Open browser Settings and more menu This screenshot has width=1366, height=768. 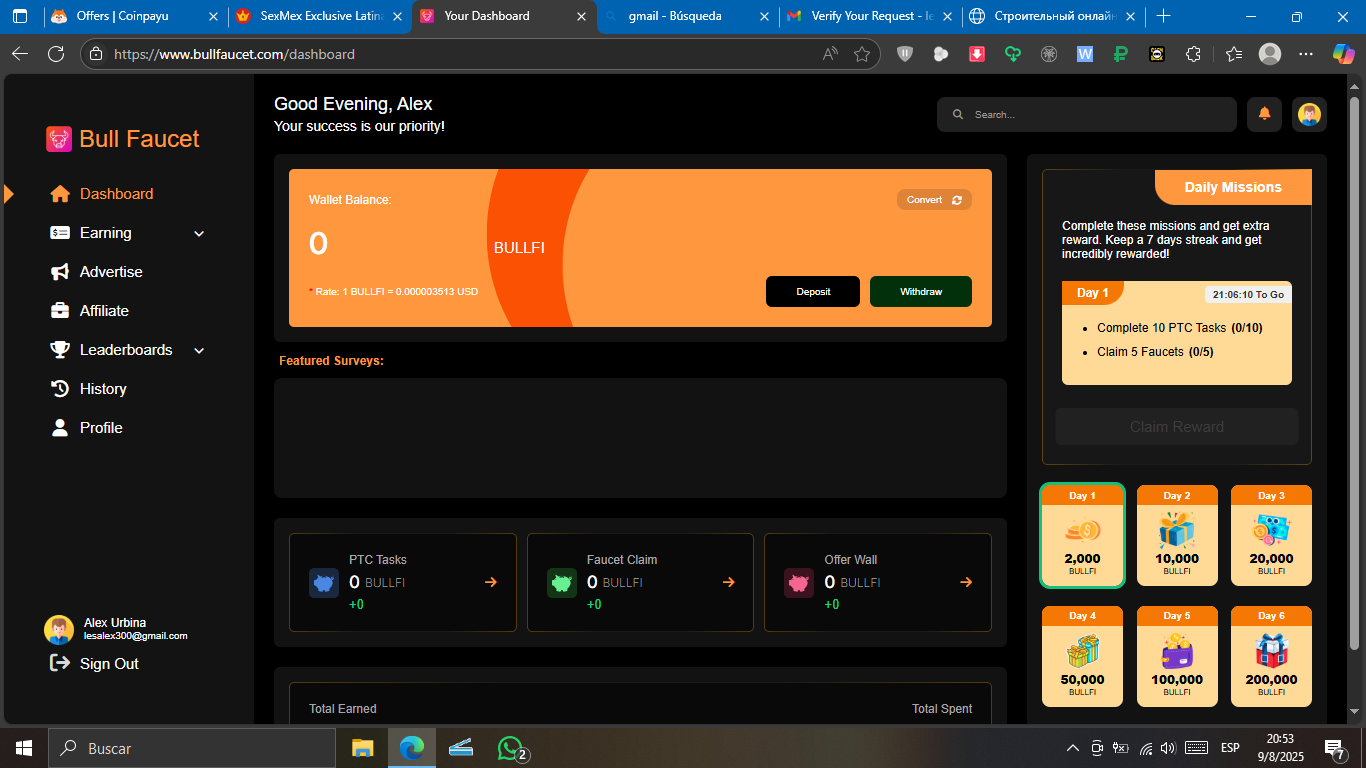click(x=1306, y=54)
